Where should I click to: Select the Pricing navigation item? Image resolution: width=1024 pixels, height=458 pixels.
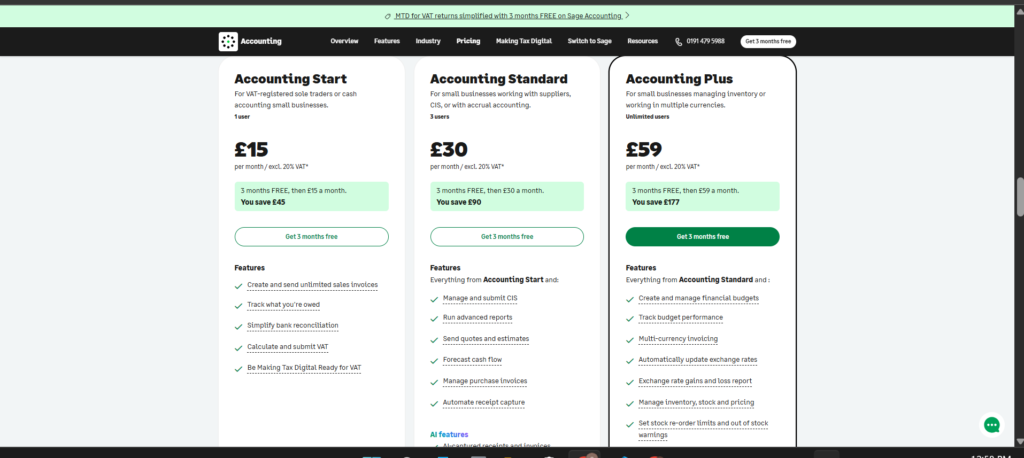point(468,41)
